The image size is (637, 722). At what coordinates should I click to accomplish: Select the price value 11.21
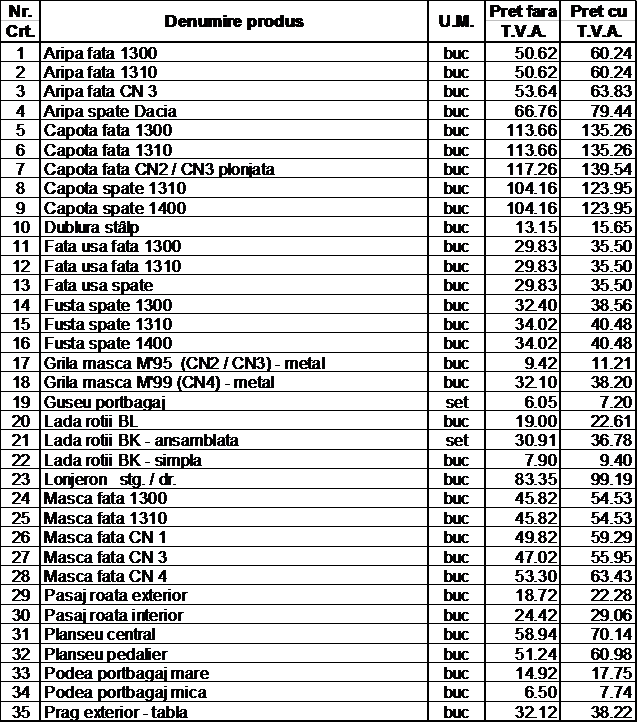611,363
